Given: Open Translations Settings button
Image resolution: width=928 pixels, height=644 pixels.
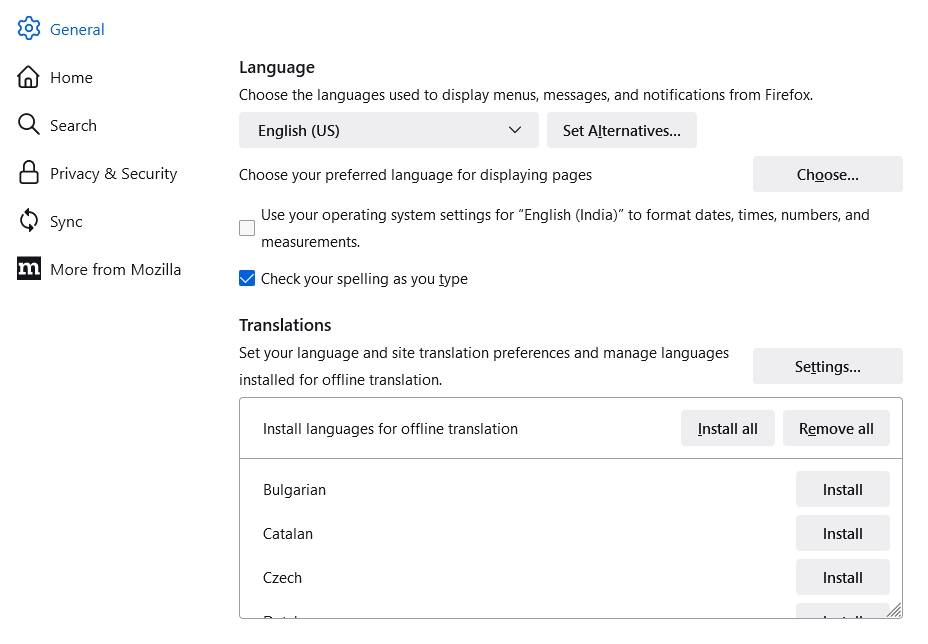Looking at the screenshot, I should (x=827, y=366).
